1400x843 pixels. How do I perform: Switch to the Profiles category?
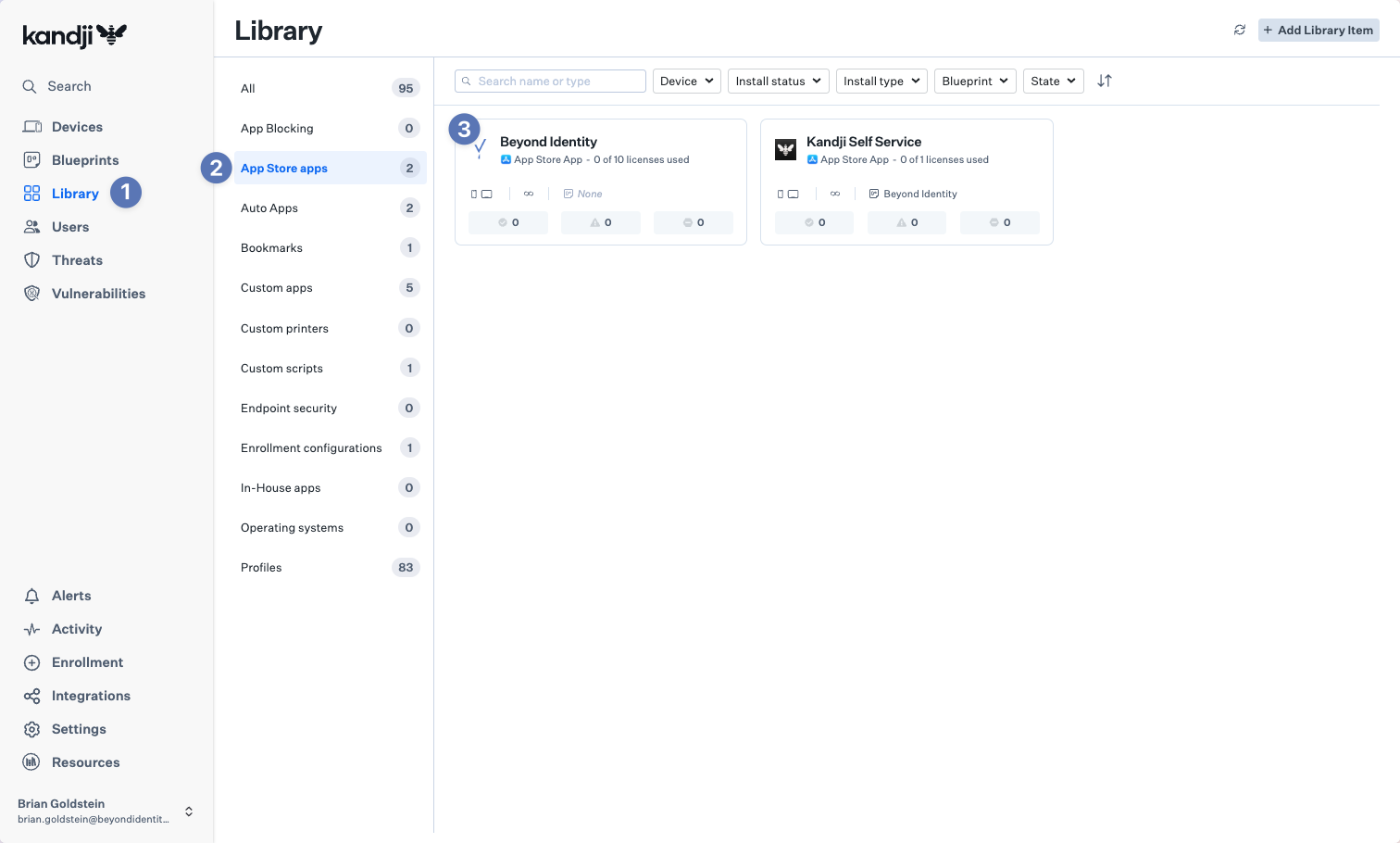tap(261, 568)
